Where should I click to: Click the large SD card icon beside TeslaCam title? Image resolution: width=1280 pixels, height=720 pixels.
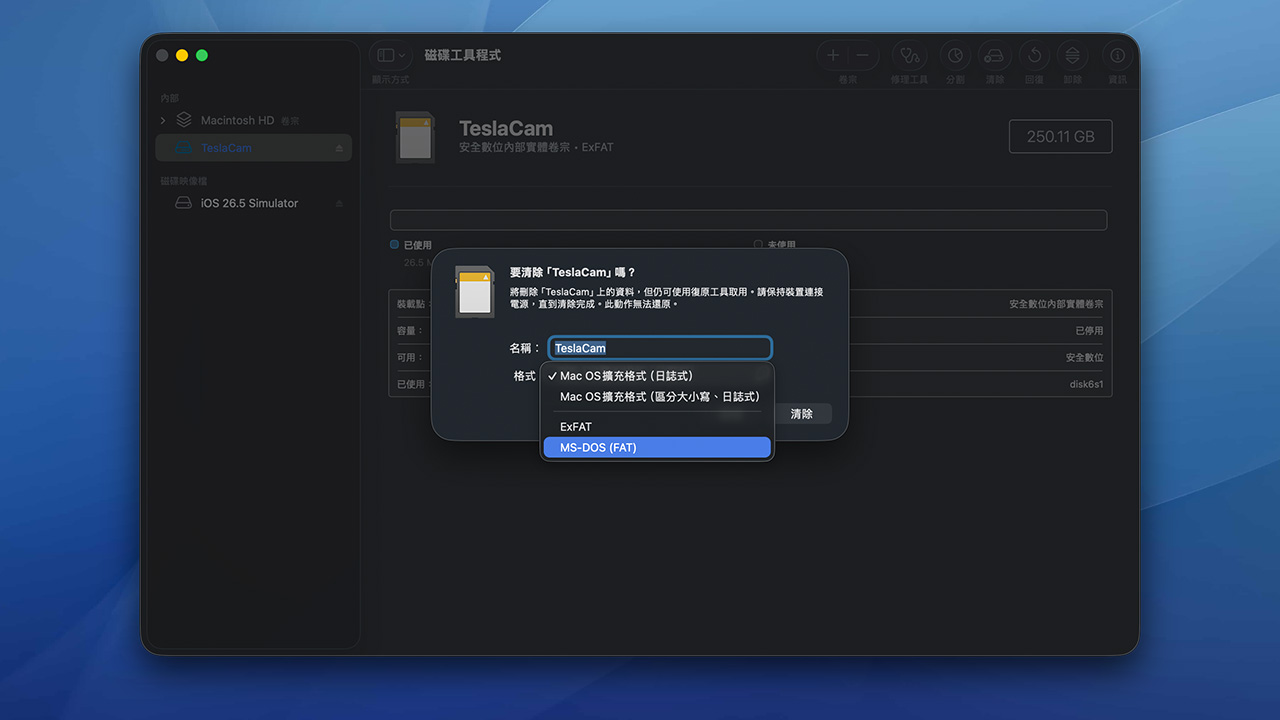coord(415,137)
